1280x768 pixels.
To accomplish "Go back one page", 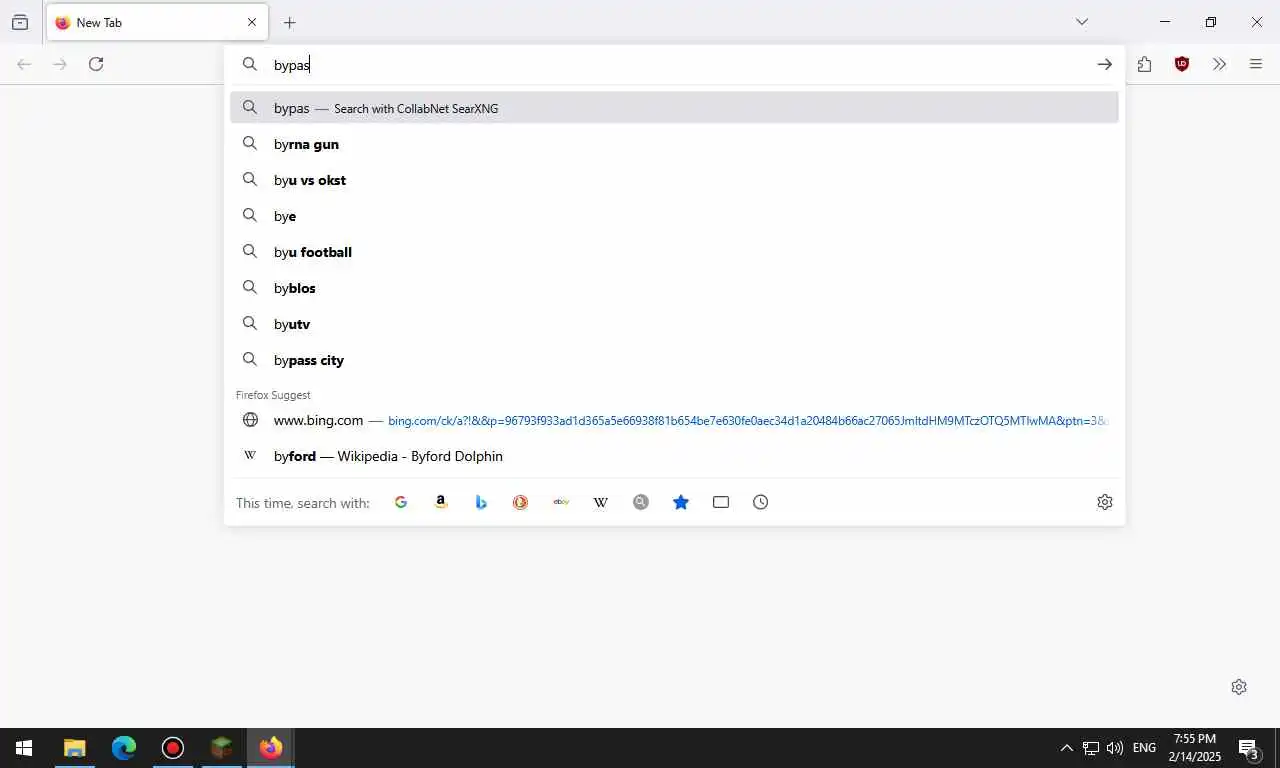I will (x=24, y=64).
